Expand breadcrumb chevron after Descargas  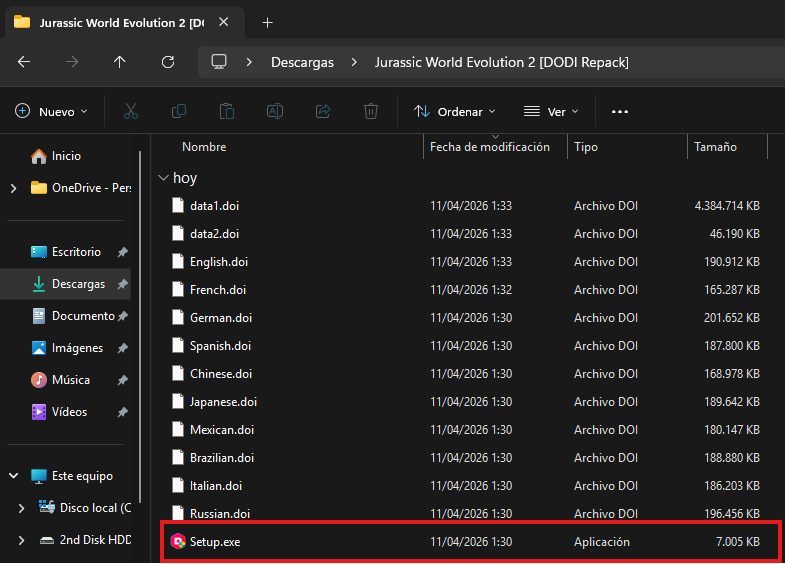point(354,62)
